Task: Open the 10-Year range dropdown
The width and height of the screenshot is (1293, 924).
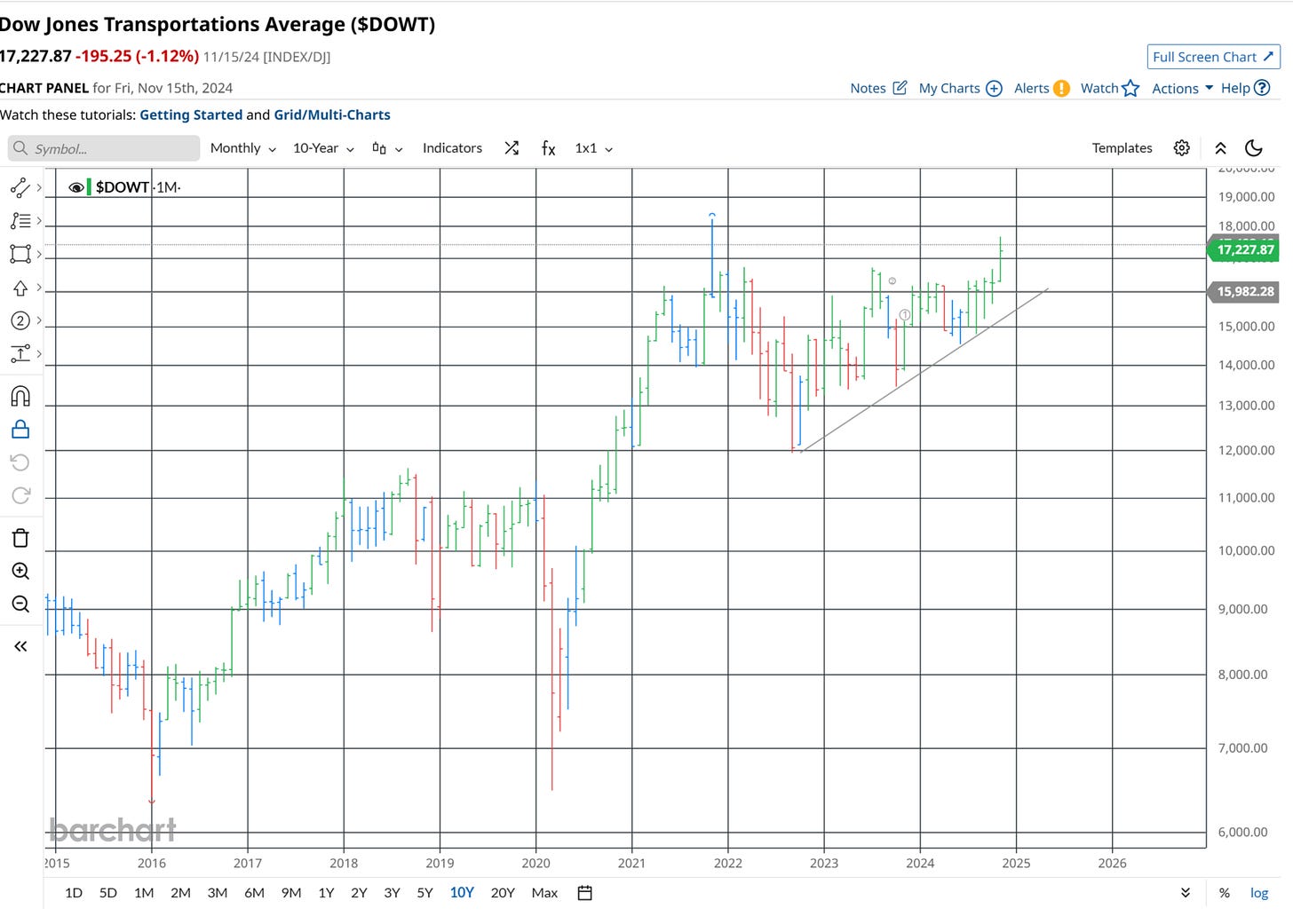Action: [x=323, y=148]
